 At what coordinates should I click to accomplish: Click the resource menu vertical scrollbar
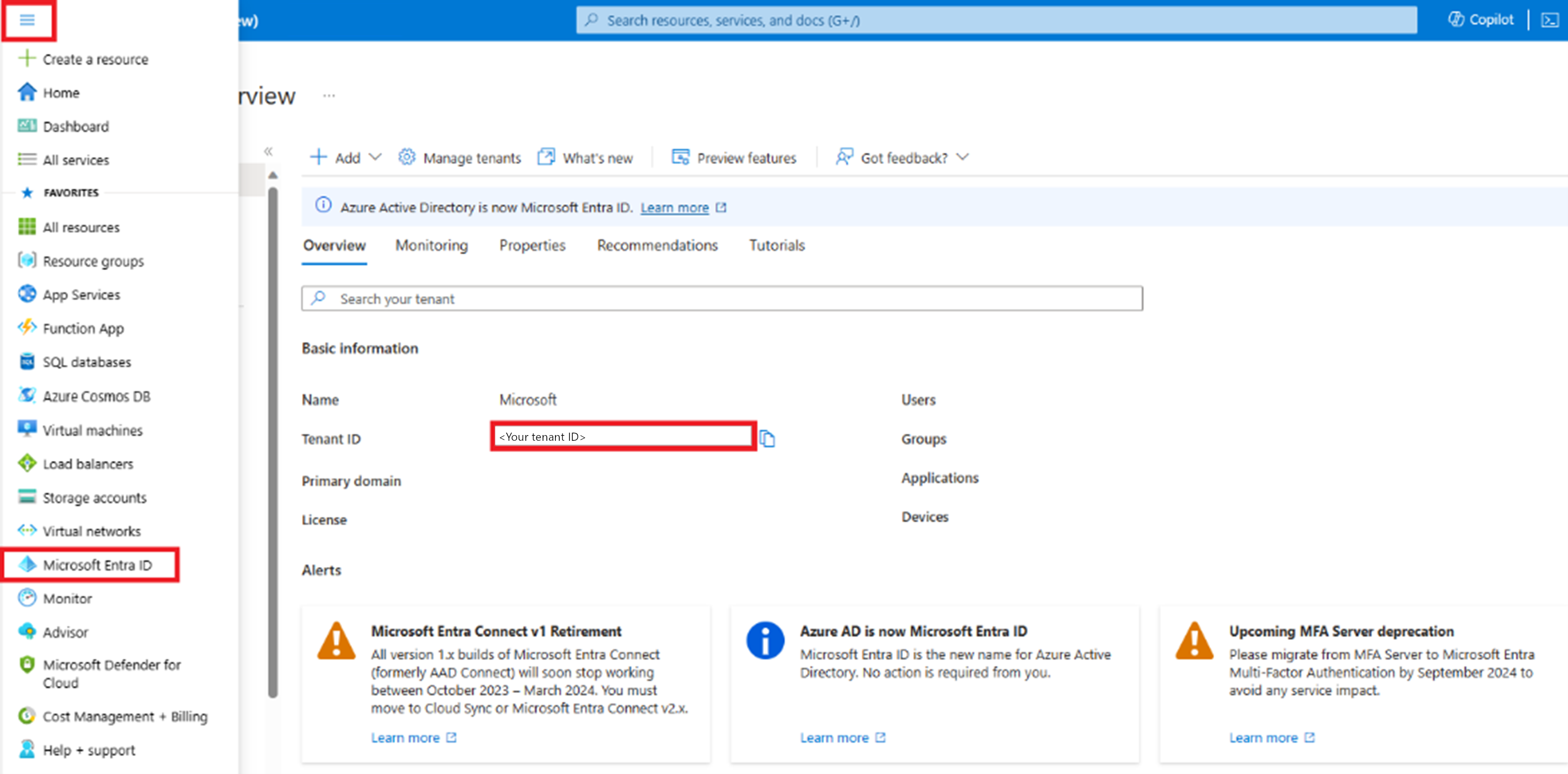(272, 442)
